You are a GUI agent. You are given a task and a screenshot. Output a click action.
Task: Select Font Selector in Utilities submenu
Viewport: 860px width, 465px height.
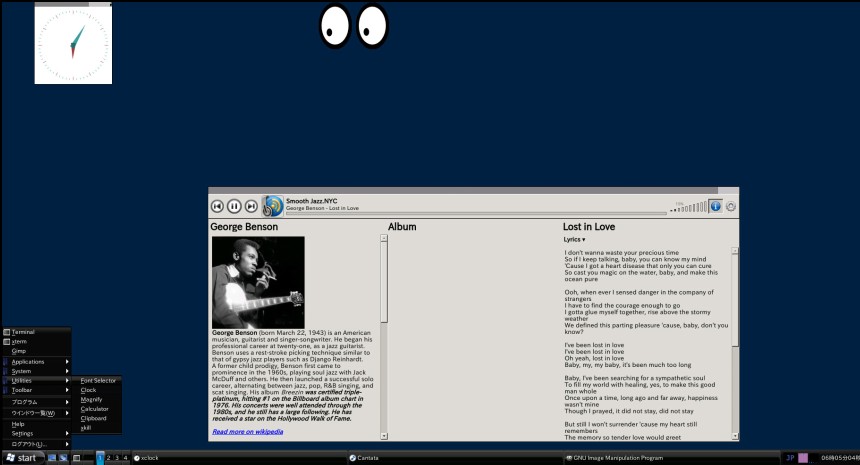coord(98,380)
